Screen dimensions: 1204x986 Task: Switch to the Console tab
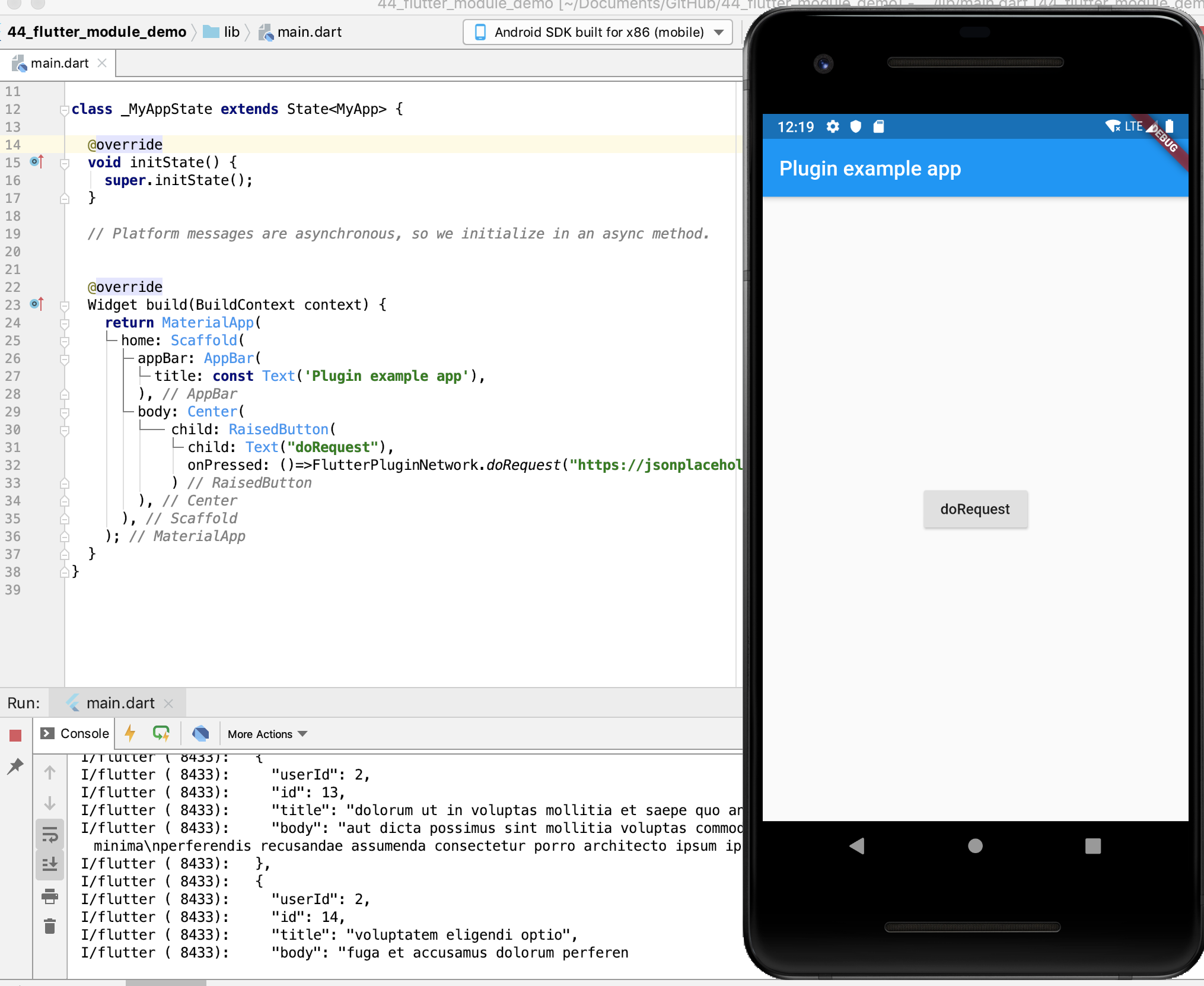click(x=75, y=734)
